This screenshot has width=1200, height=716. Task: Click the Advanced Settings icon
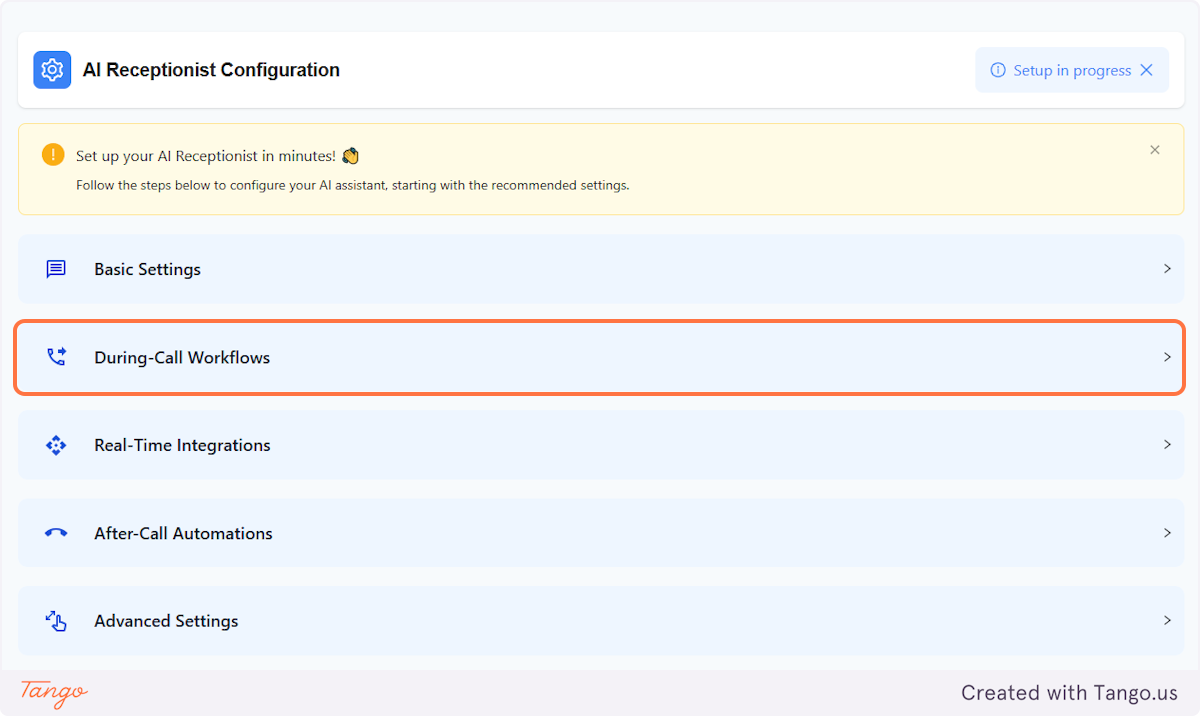[x=57, y=620]
